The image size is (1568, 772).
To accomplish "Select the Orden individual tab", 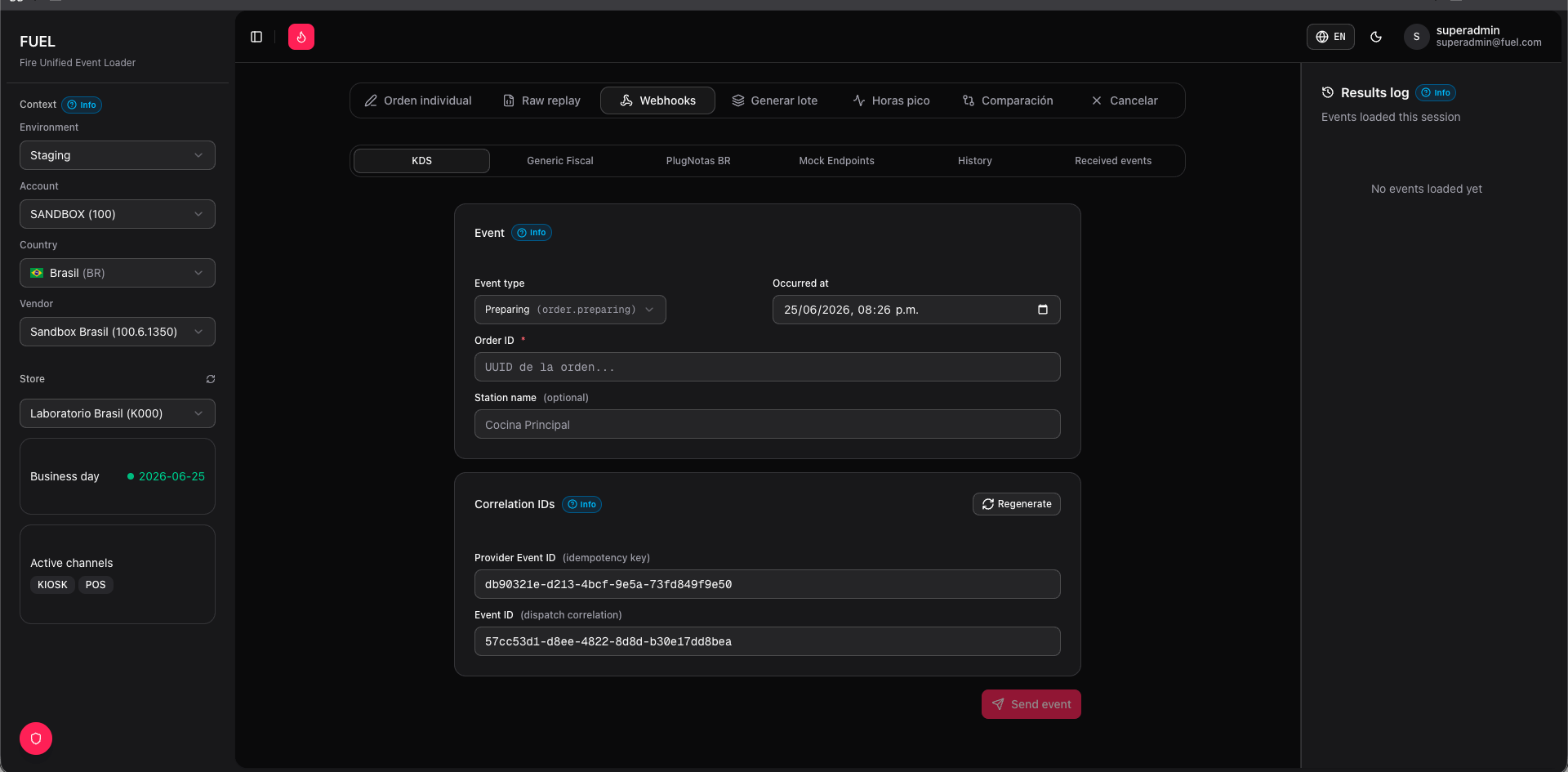I will click(418, 100).
